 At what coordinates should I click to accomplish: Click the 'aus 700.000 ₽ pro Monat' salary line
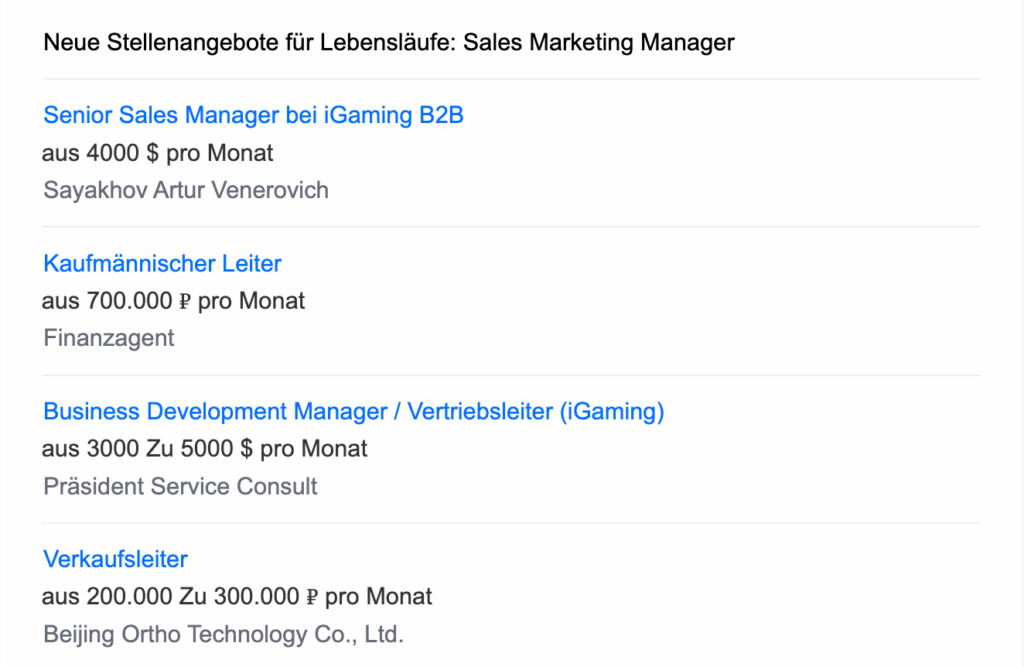coord(173,301)
